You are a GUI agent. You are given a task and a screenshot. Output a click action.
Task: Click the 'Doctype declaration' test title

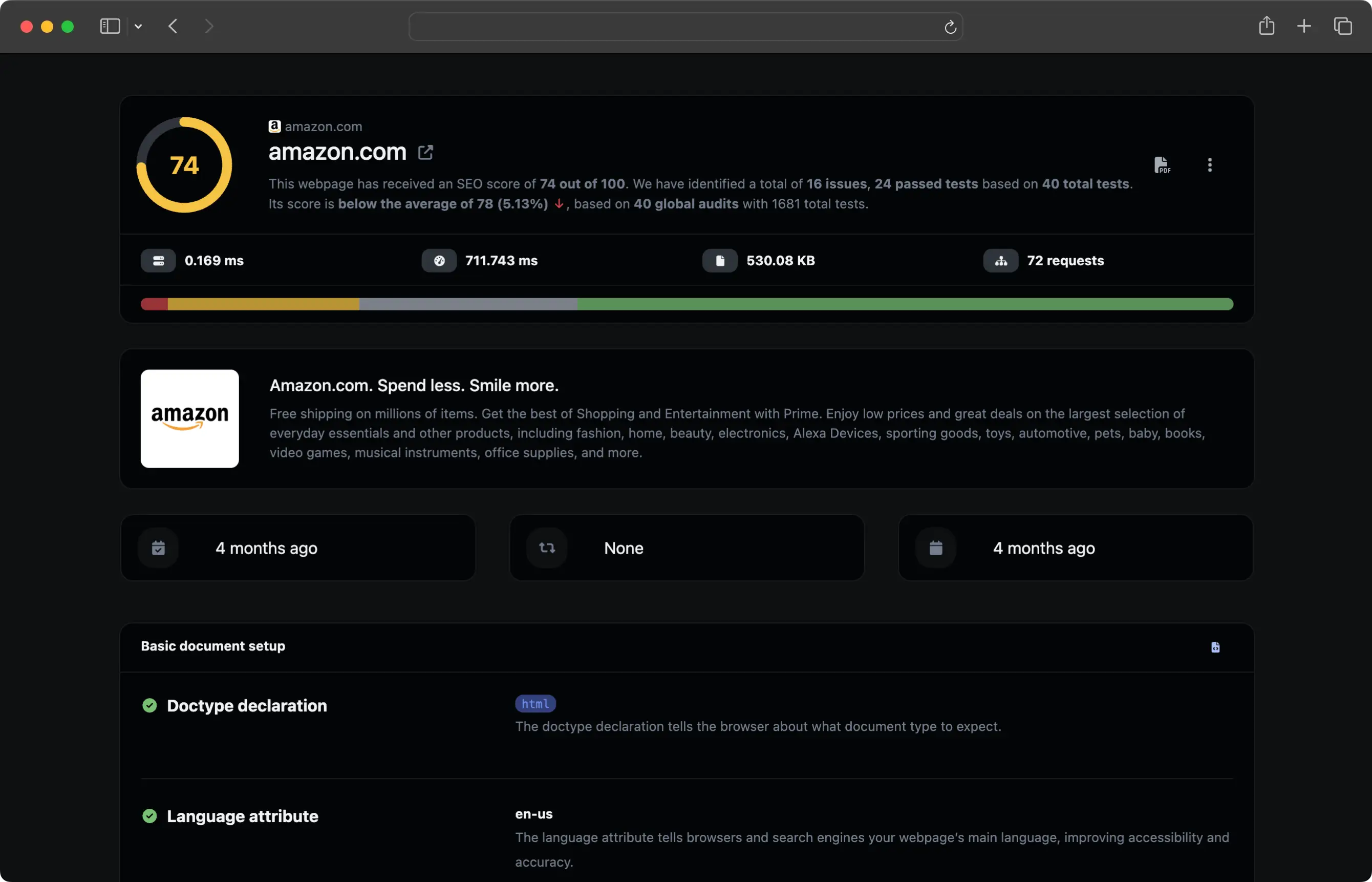[x=247, y=706]
